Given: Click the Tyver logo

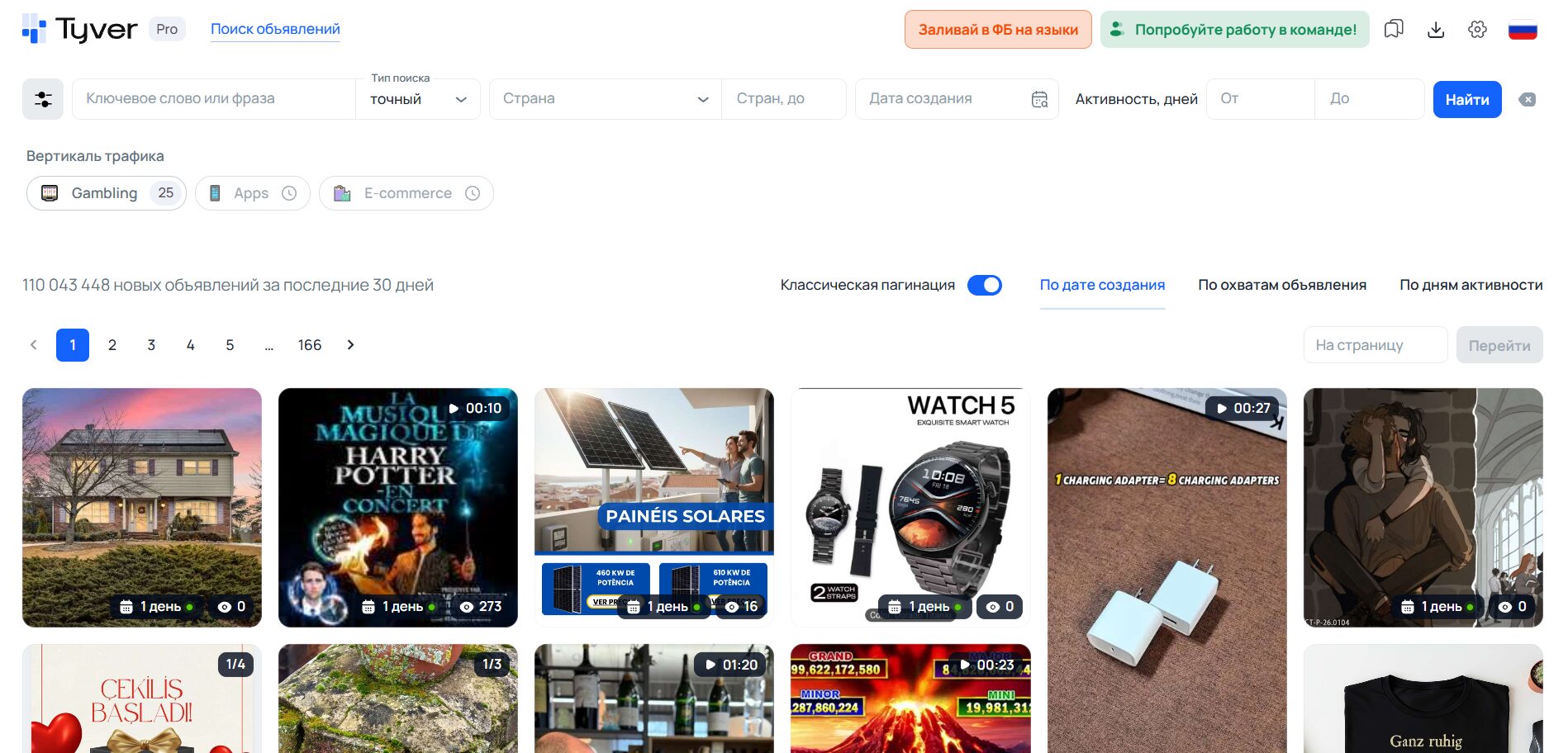Looking at the screenshot, I should pyautogui.click(x=80, y=30).
